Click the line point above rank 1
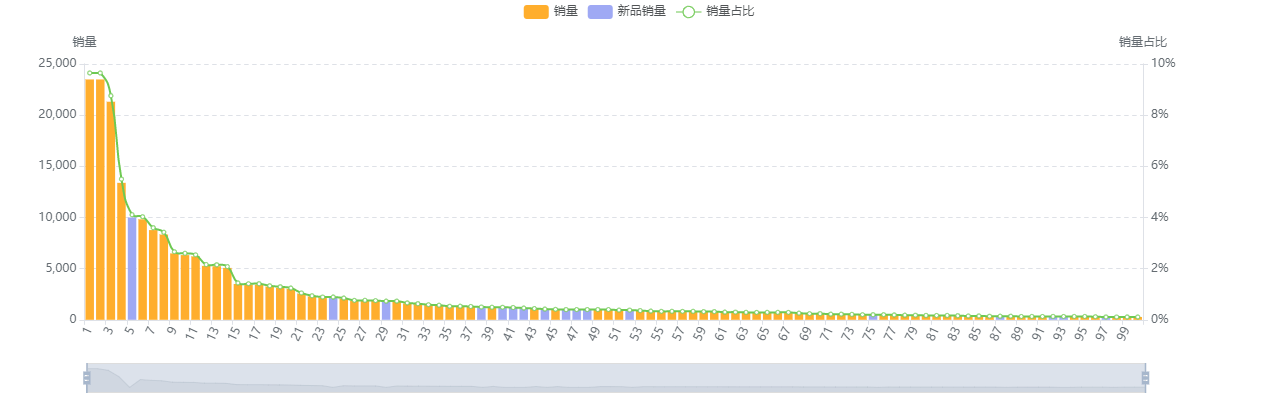The width and height of the screenshot is (1278, 400). (89, 73)
